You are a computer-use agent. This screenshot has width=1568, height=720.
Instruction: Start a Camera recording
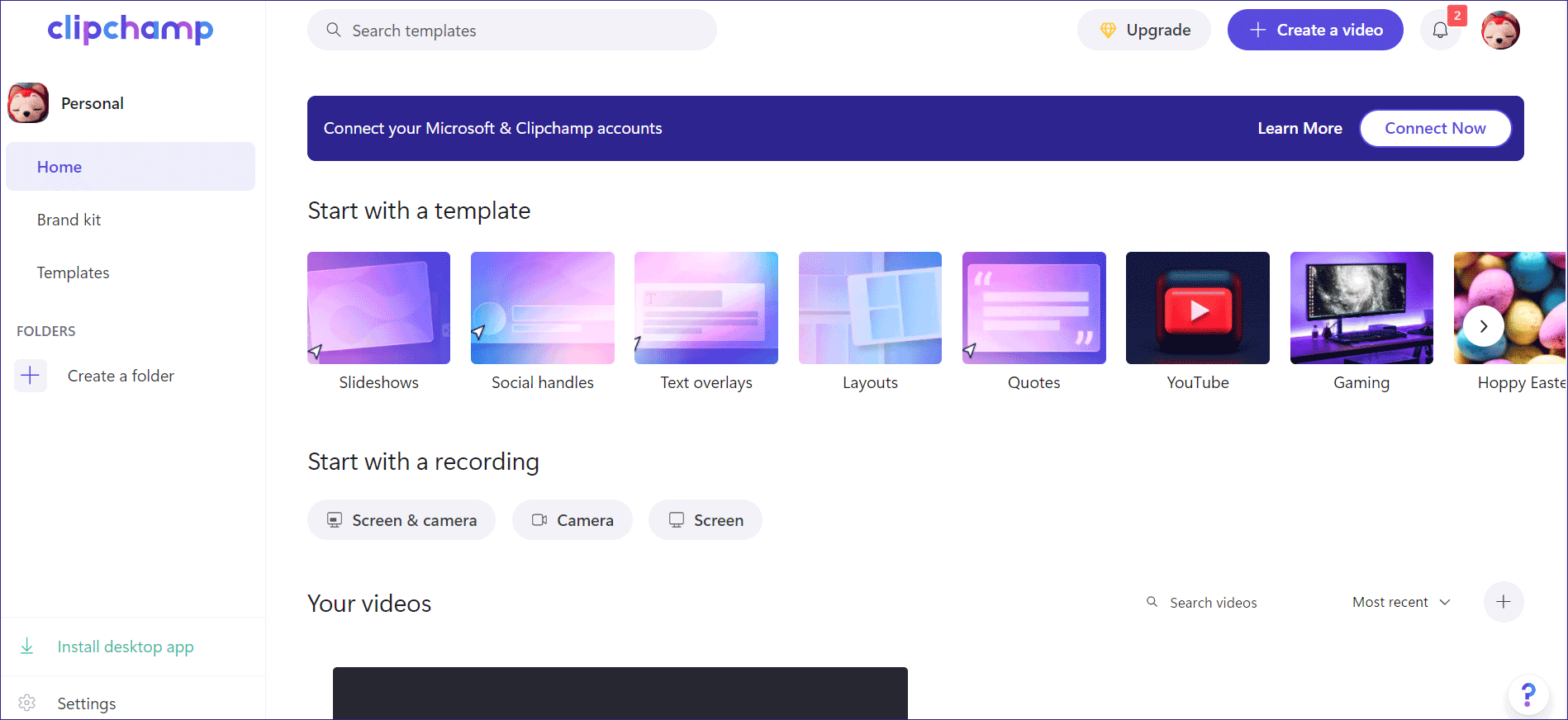pyautogui.click(x=573, y=520)
